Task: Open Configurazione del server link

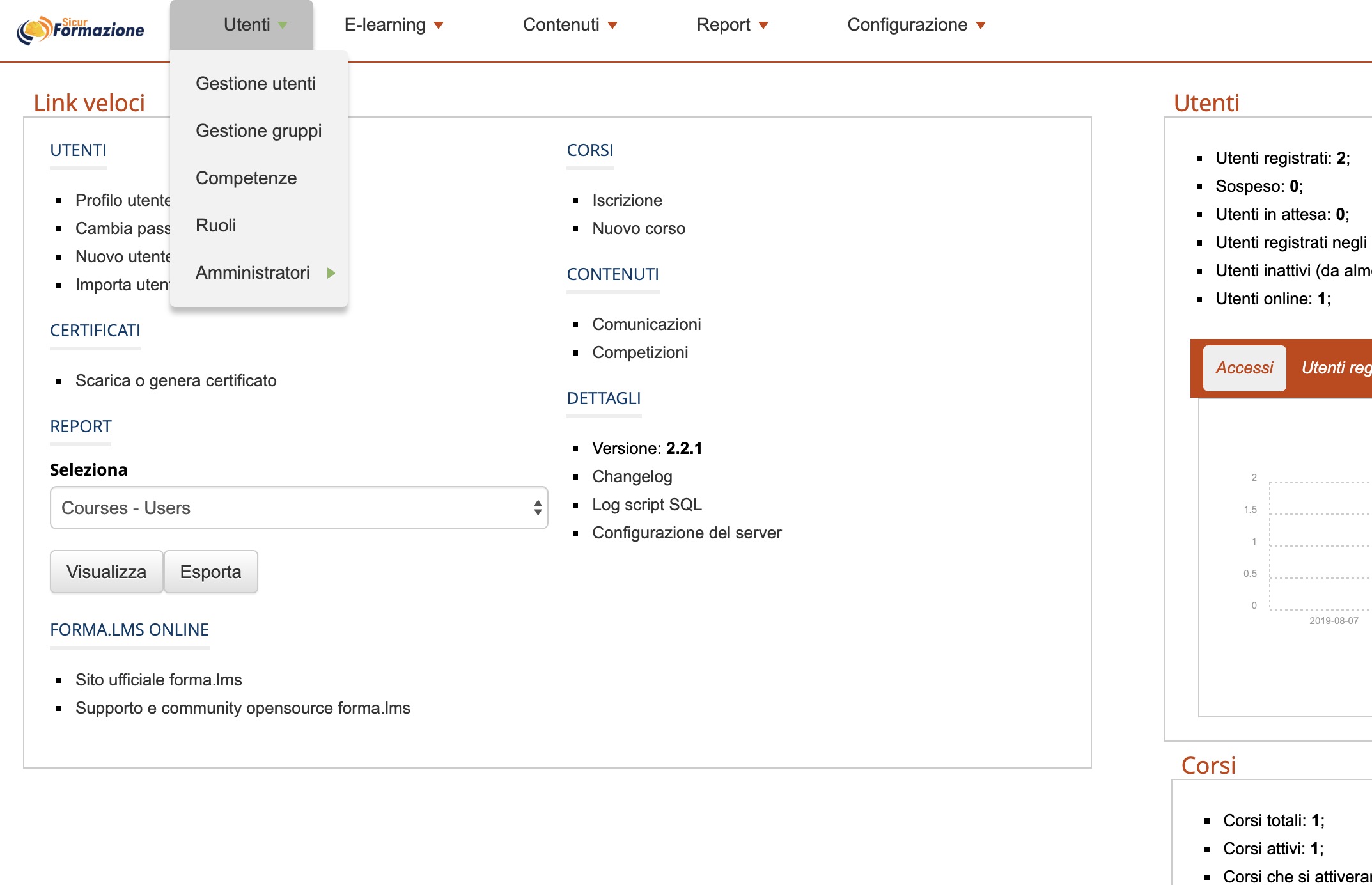Action: pos(687,533)
